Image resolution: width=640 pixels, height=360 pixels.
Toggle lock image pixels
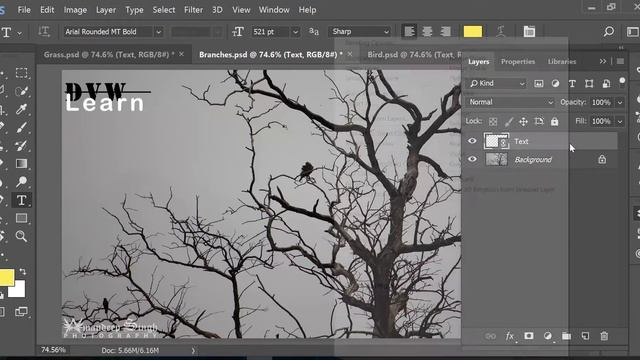pyautogui.click(x=509, y=121)
